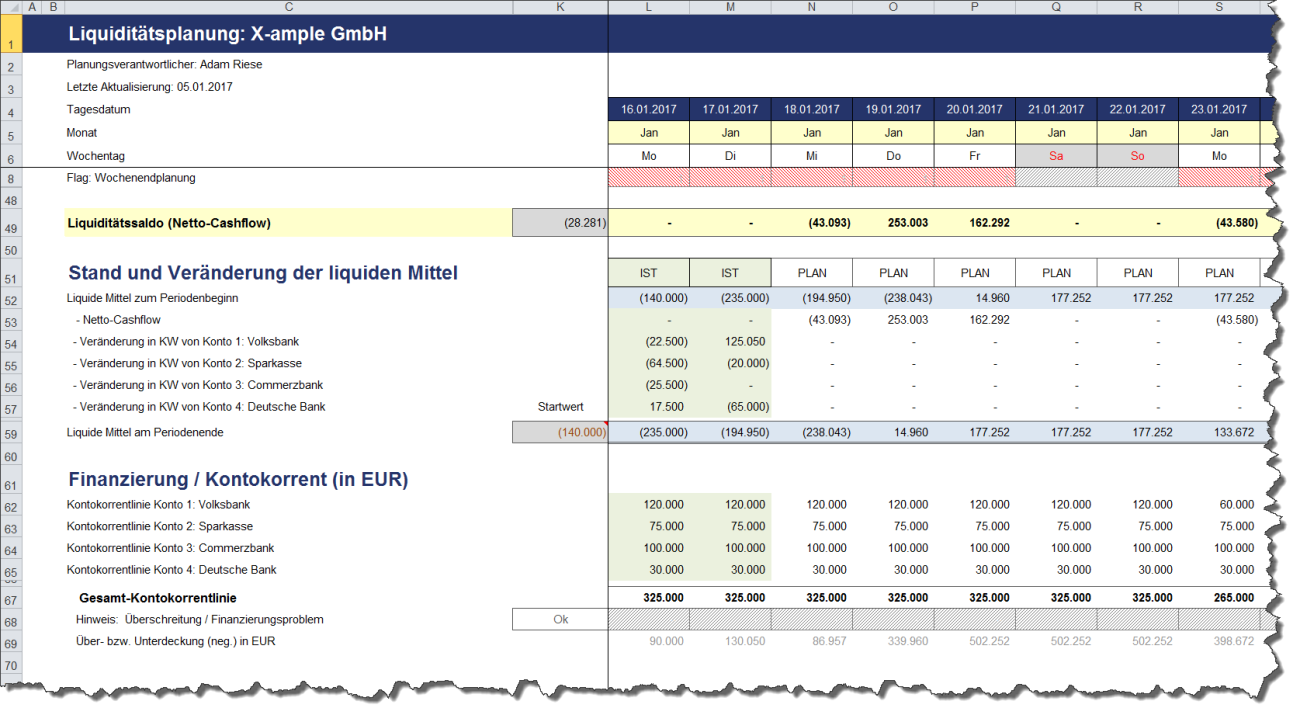Click the red weekday cell So

1138,156
